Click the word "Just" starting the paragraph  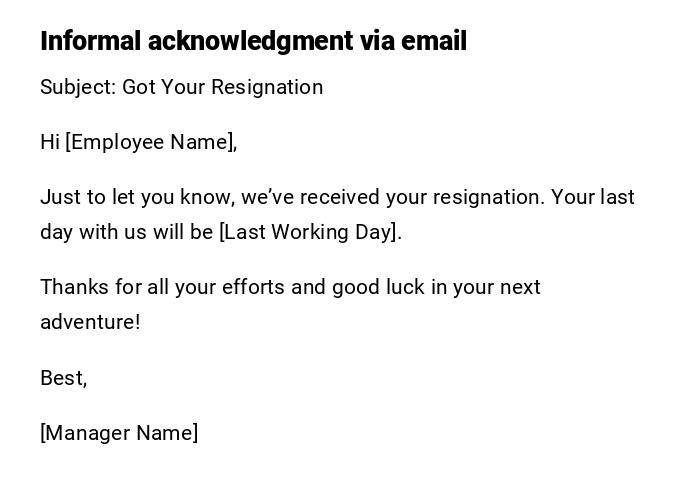(59, 197)
